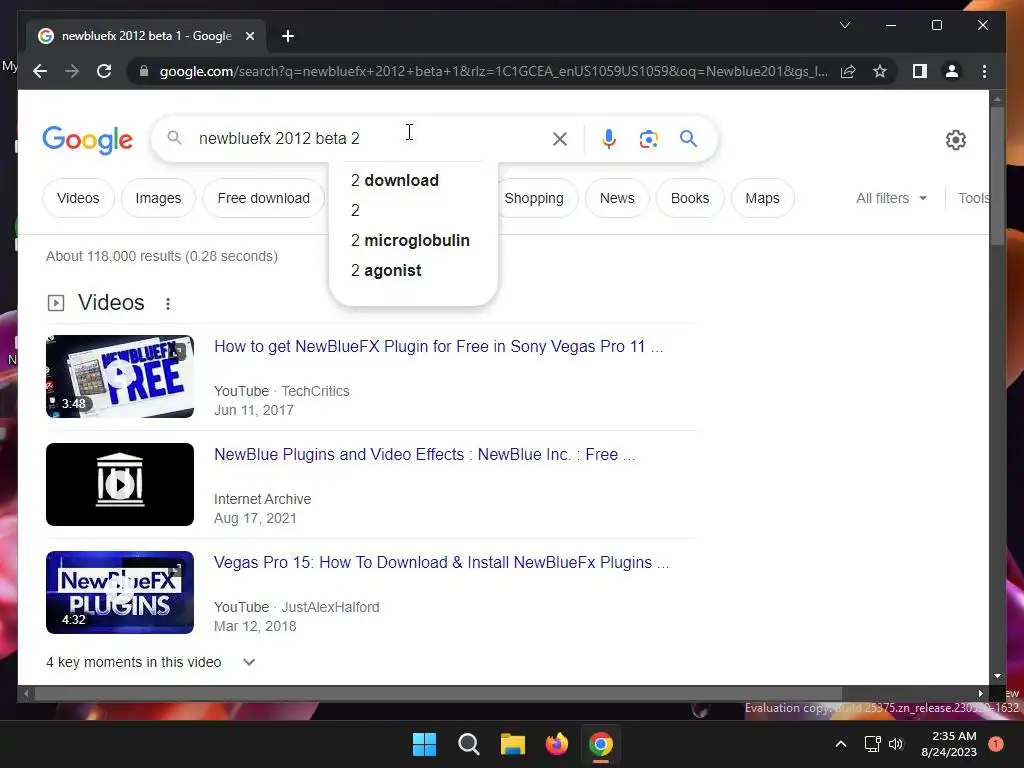Image resolution: width=1024 pixels, height=768 pixels.
Task: Bookmark this tab with star icon
Action: coord(880,71)
